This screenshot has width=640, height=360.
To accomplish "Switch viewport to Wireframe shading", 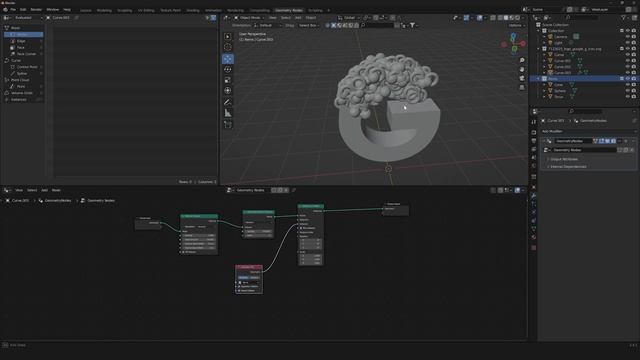I will click(500, 18).
